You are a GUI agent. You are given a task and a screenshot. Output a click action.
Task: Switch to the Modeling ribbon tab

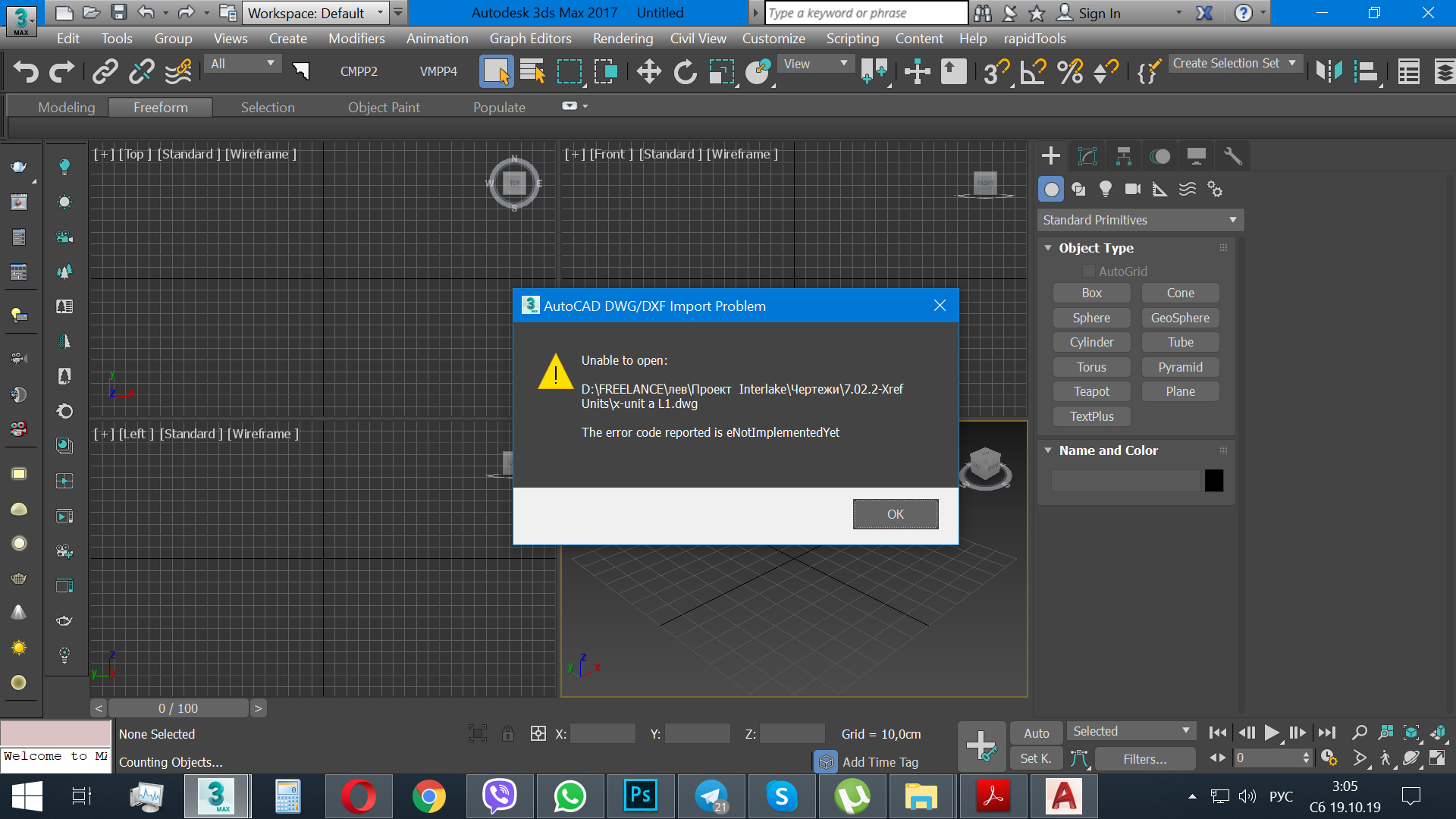(x=67, y=108)
